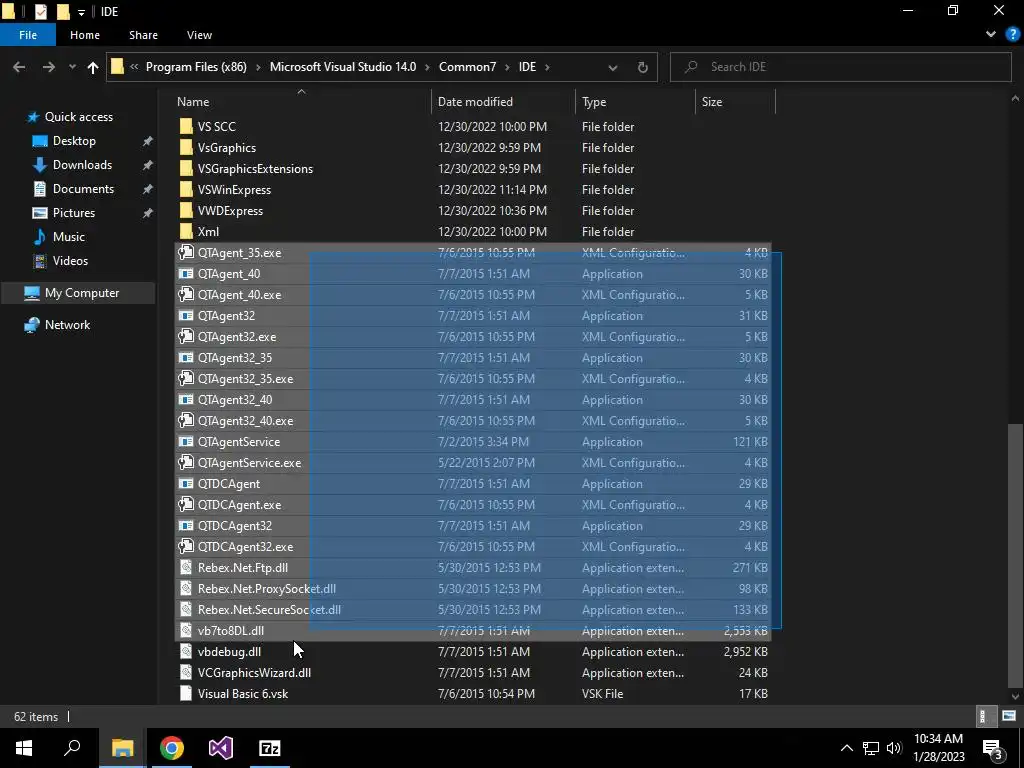Viewport: 1024px width, 768px height.
Task: Open Downloads in navigation pane
Action: [x=82, y=165]
